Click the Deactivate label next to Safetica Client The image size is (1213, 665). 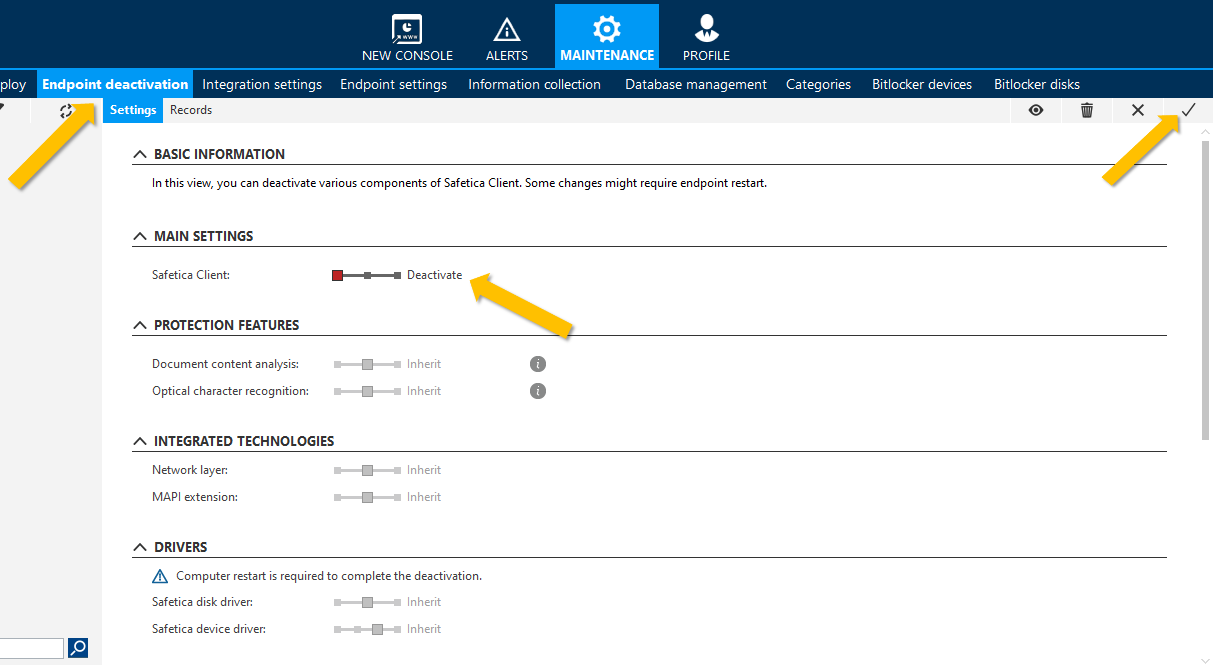pos(435,275)
